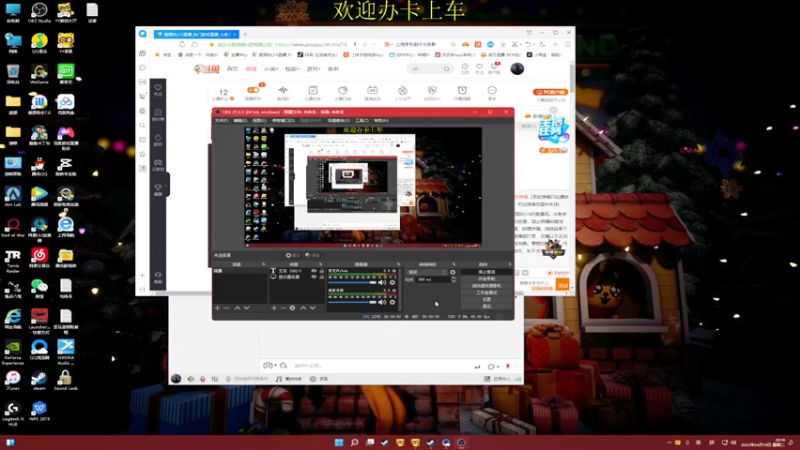
Task: Click orange PC client button on Douyu page
Action: 551,92
